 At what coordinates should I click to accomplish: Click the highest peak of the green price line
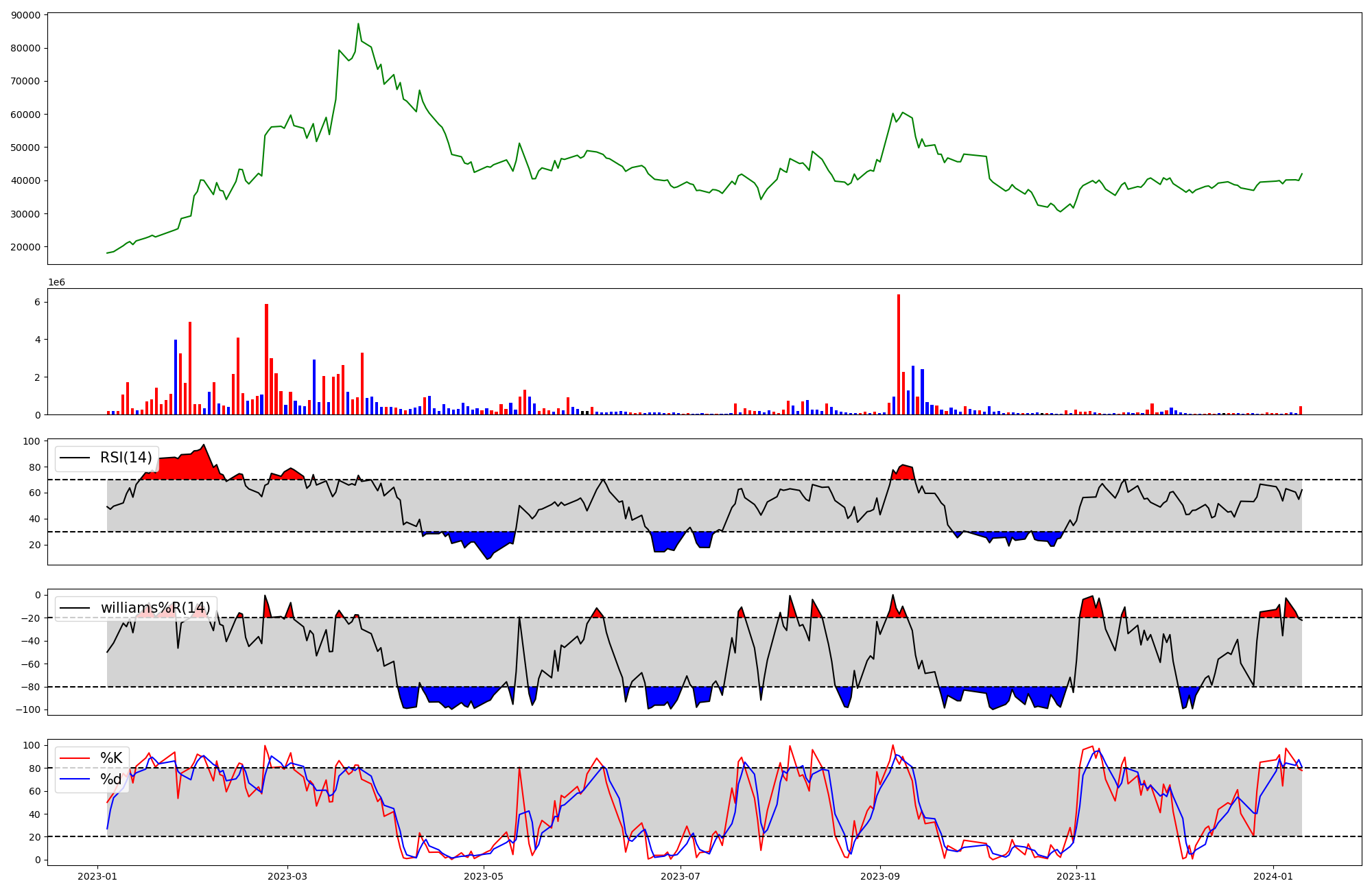pos(358,25)
